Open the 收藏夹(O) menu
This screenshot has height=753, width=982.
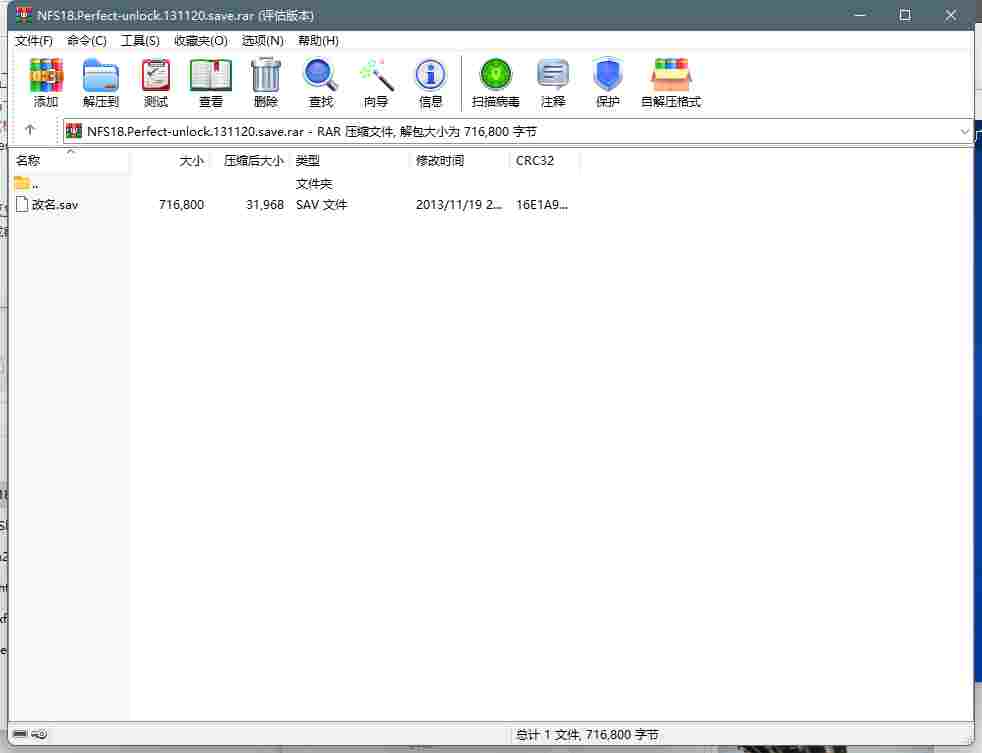tap(200, 41)
